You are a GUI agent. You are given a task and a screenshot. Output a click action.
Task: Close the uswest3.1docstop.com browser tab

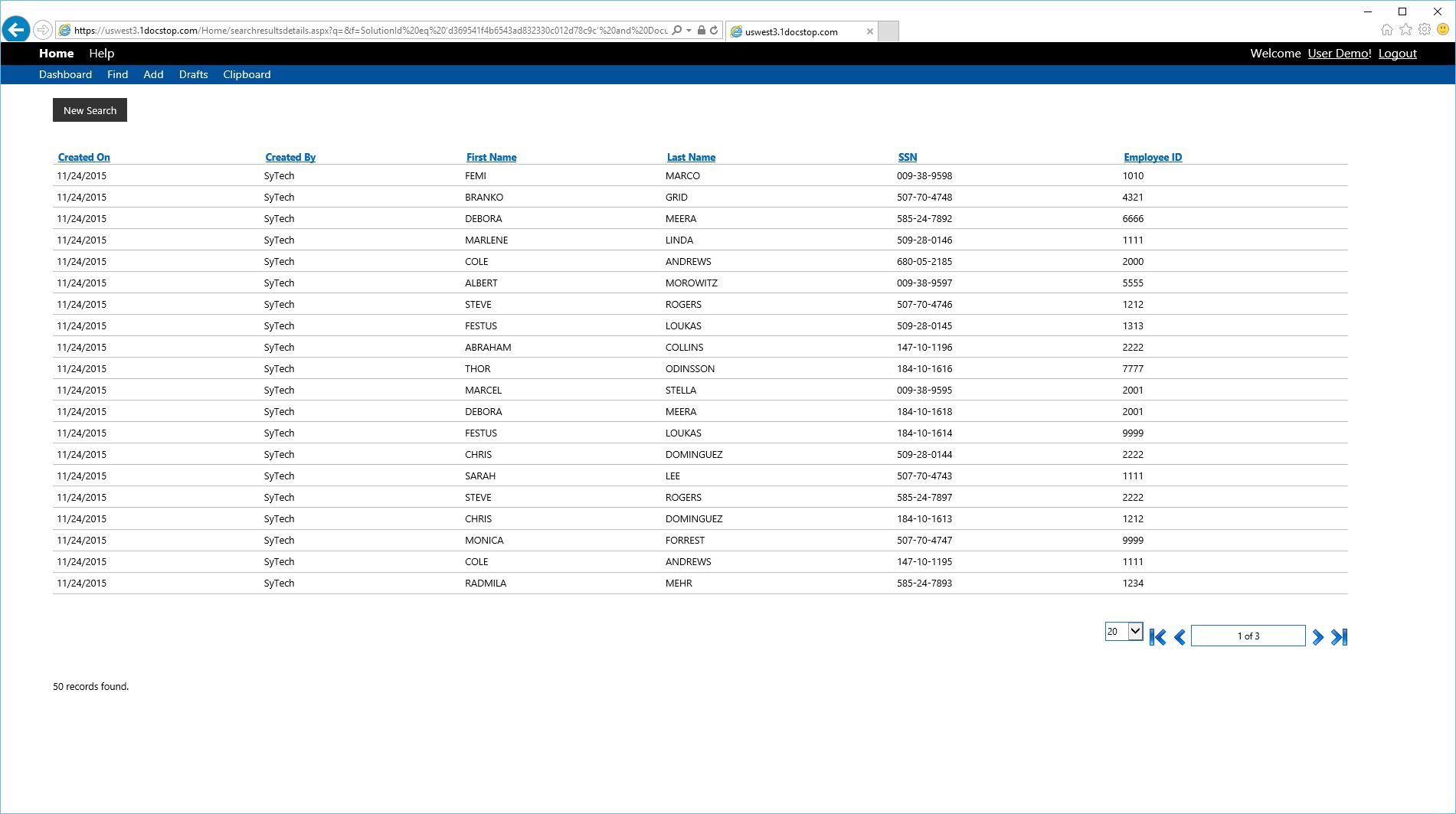(869, 31)
